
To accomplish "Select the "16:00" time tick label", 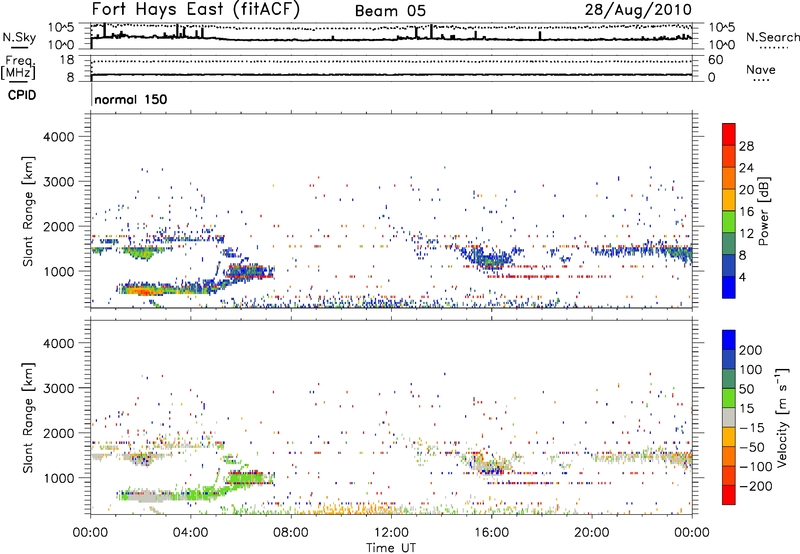I will 491,533.
